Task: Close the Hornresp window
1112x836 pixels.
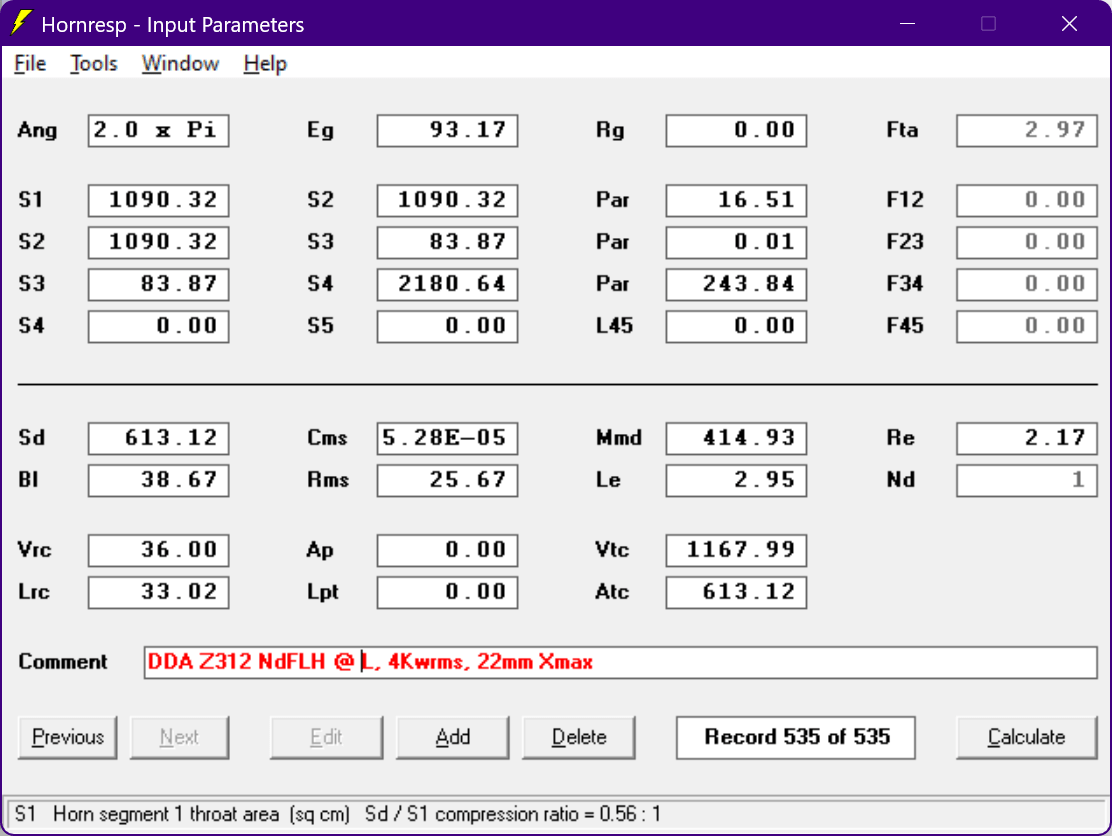Action: pyautogui.click(x=1069, y=23)
